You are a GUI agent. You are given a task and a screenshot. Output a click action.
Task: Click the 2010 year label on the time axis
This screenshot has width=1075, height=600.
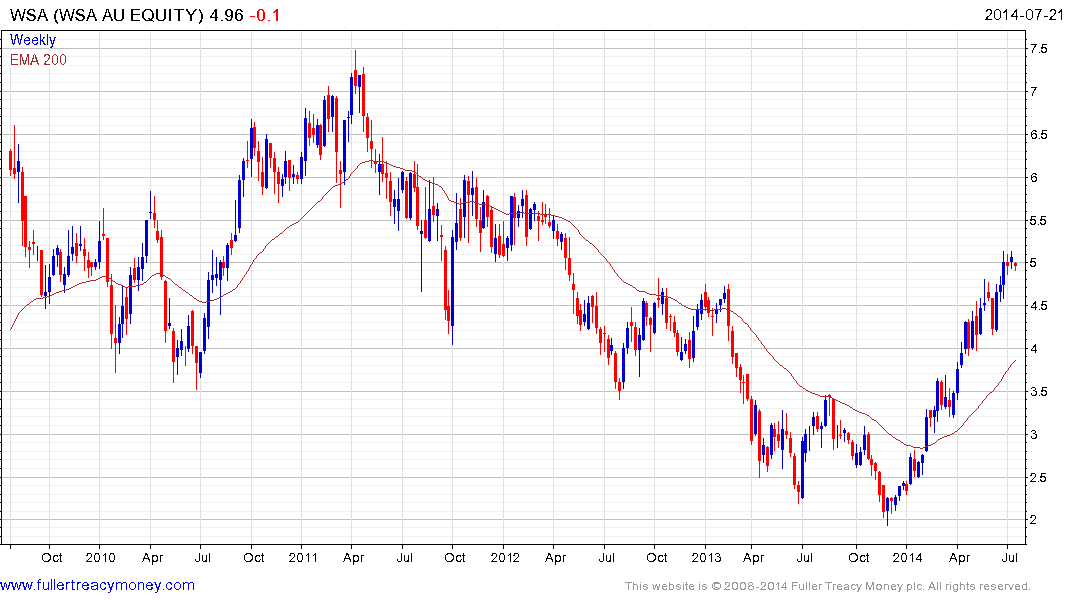tap(100, 557)
